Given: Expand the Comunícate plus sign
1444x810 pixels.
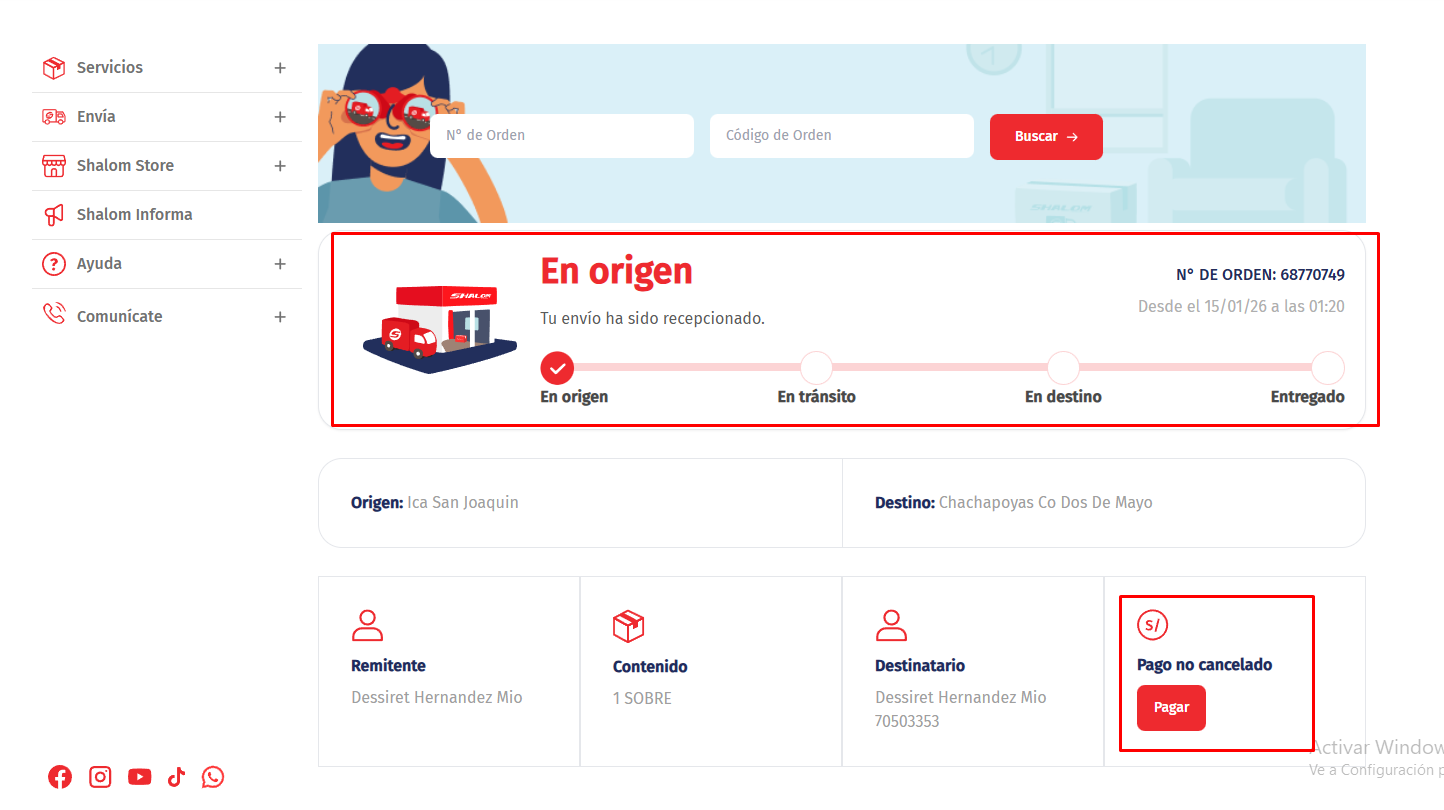Looking at the screenshot, I should [280, 317].
